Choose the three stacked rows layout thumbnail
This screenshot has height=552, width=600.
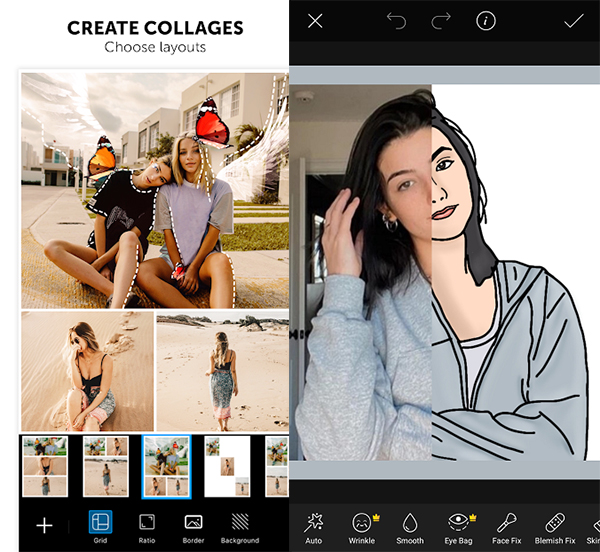click(x=45, y=467)
